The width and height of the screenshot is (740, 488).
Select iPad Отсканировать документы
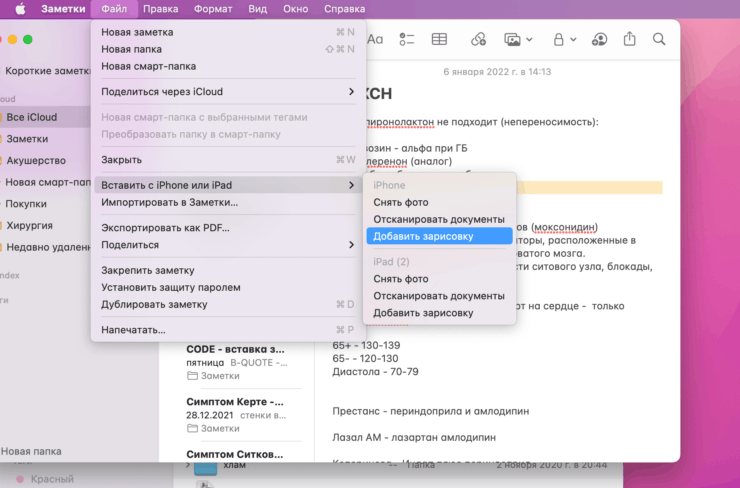(x=439, y=295)
